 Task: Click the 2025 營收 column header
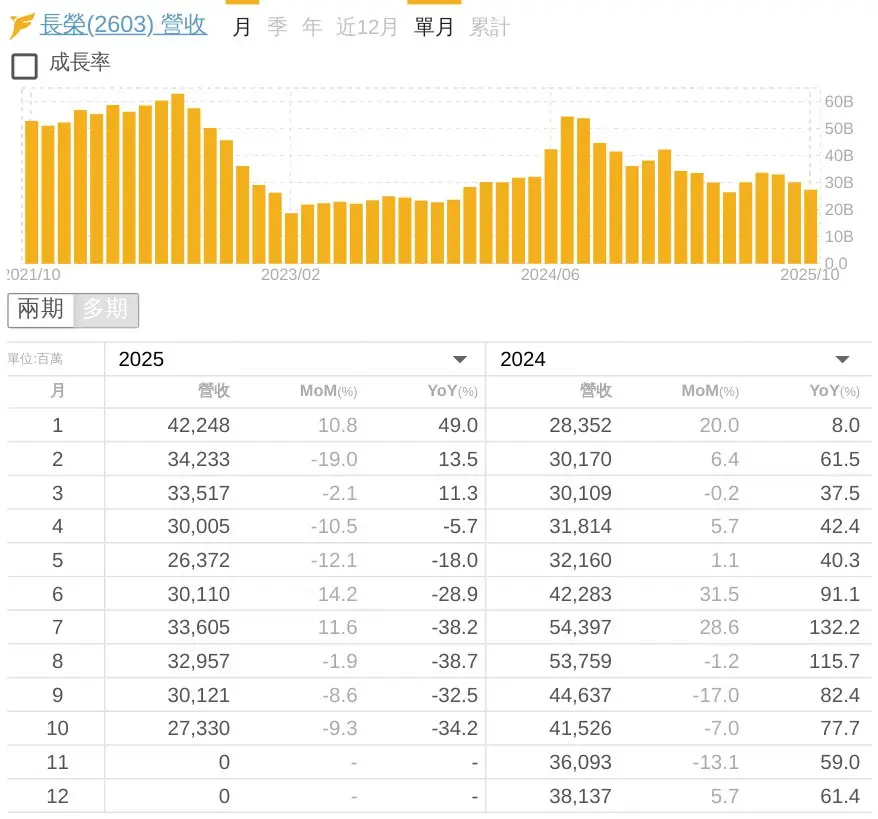click(x=213, y=391)
